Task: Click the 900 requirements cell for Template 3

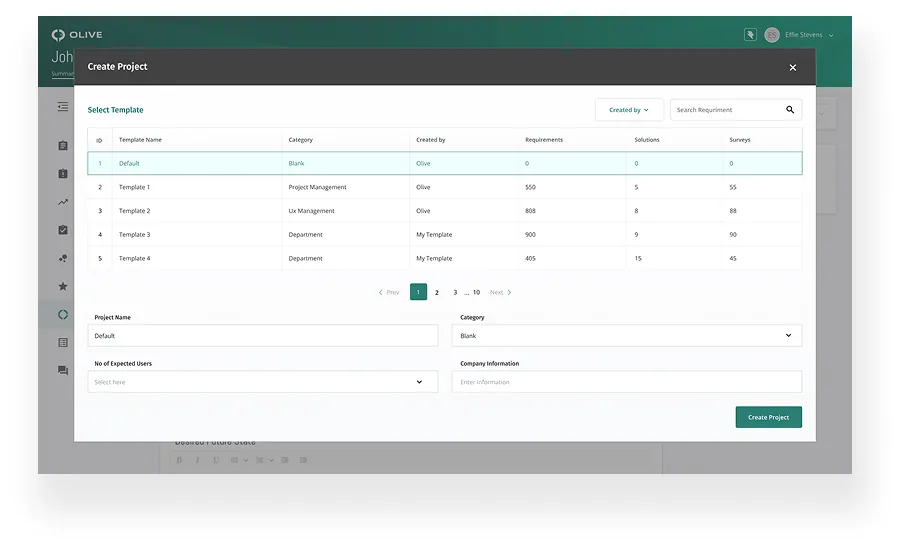Action: 530,235
